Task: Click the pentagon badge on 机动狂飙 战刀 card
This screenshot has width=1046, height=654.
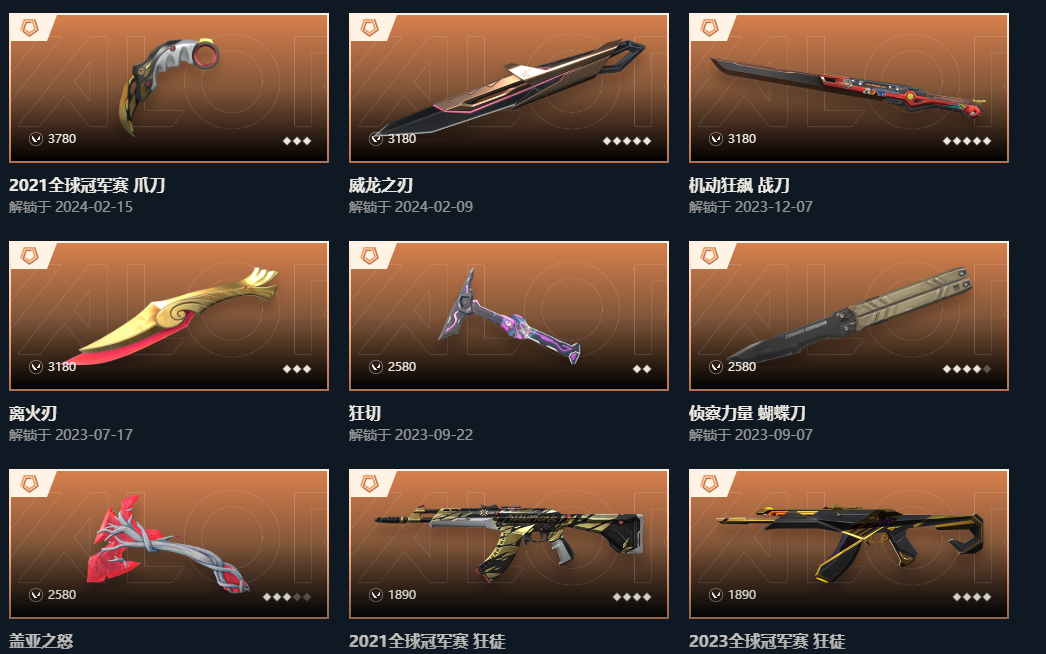Action: coord(710,28)
